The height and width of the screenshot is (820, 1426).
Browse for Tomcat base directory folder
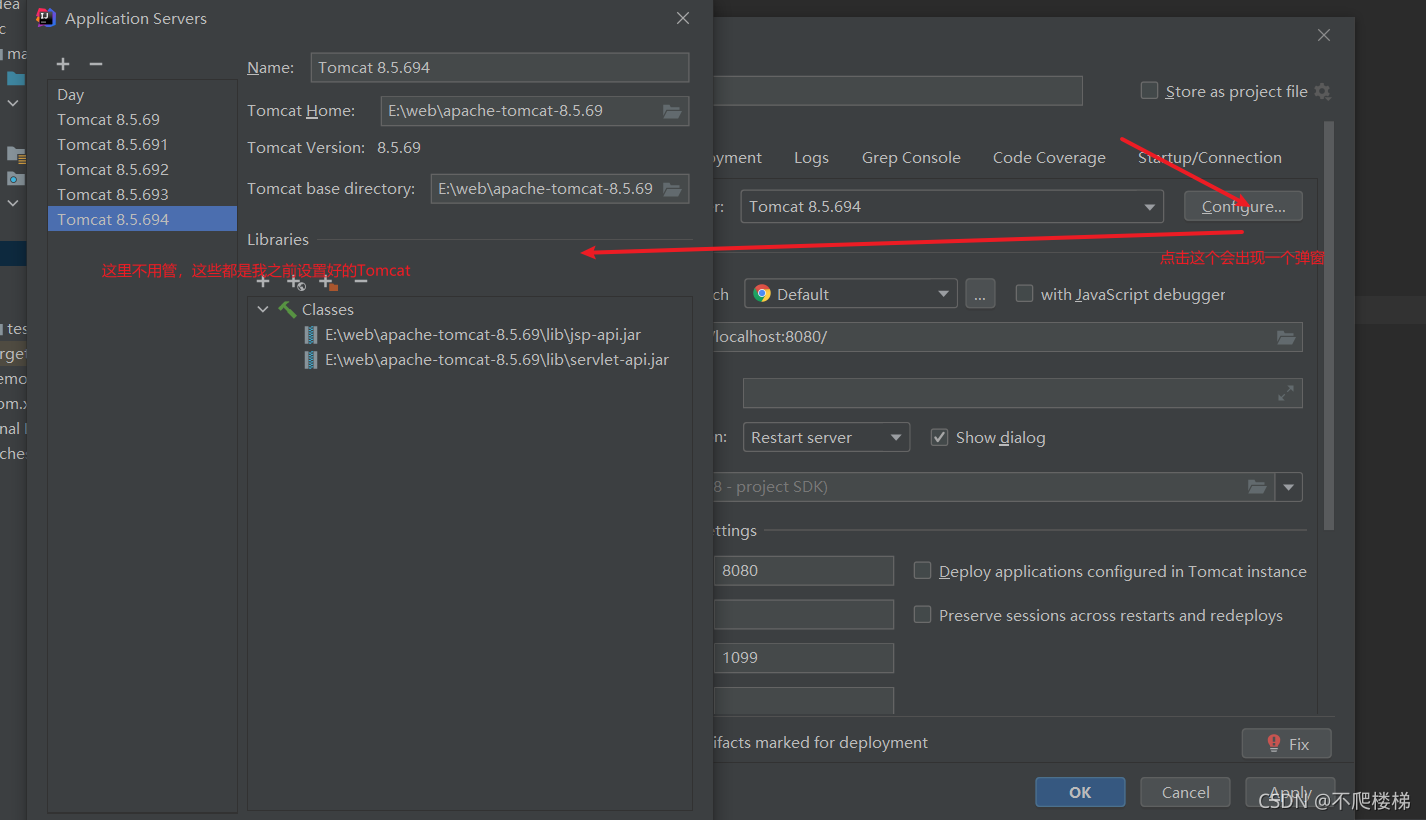[672, 189]
